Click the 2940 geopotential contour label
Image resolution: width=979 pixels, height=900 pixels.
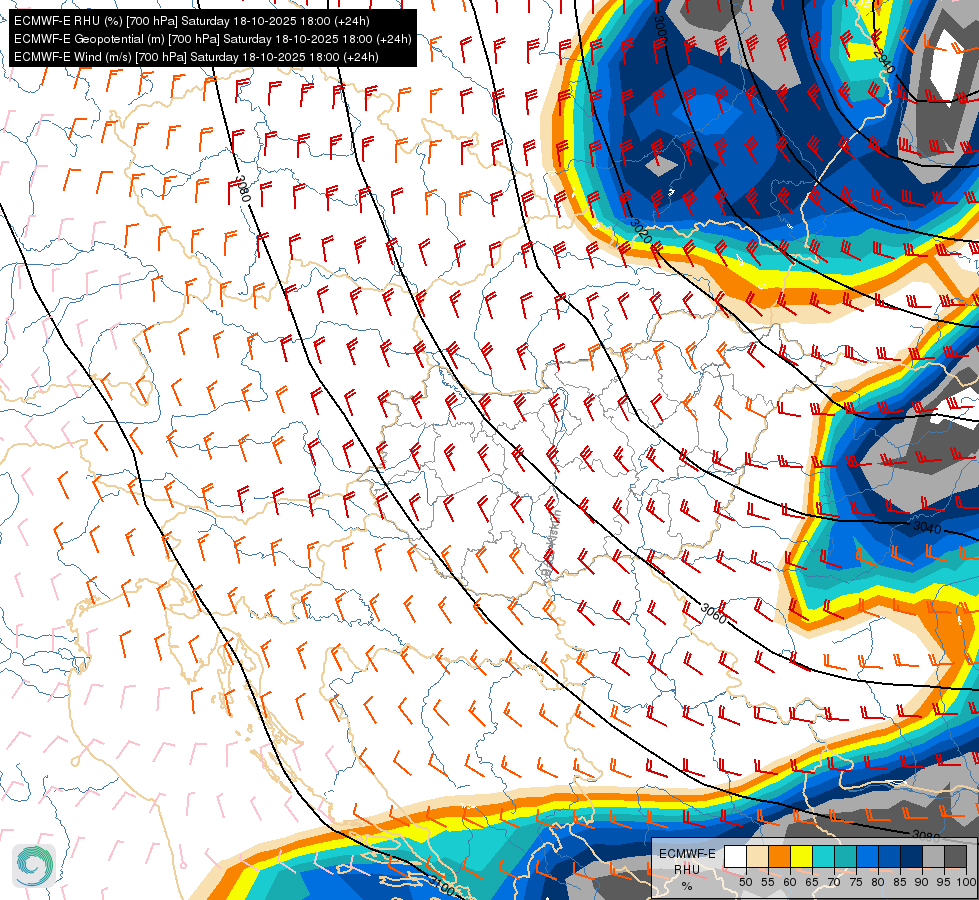[x=883, y=61]
